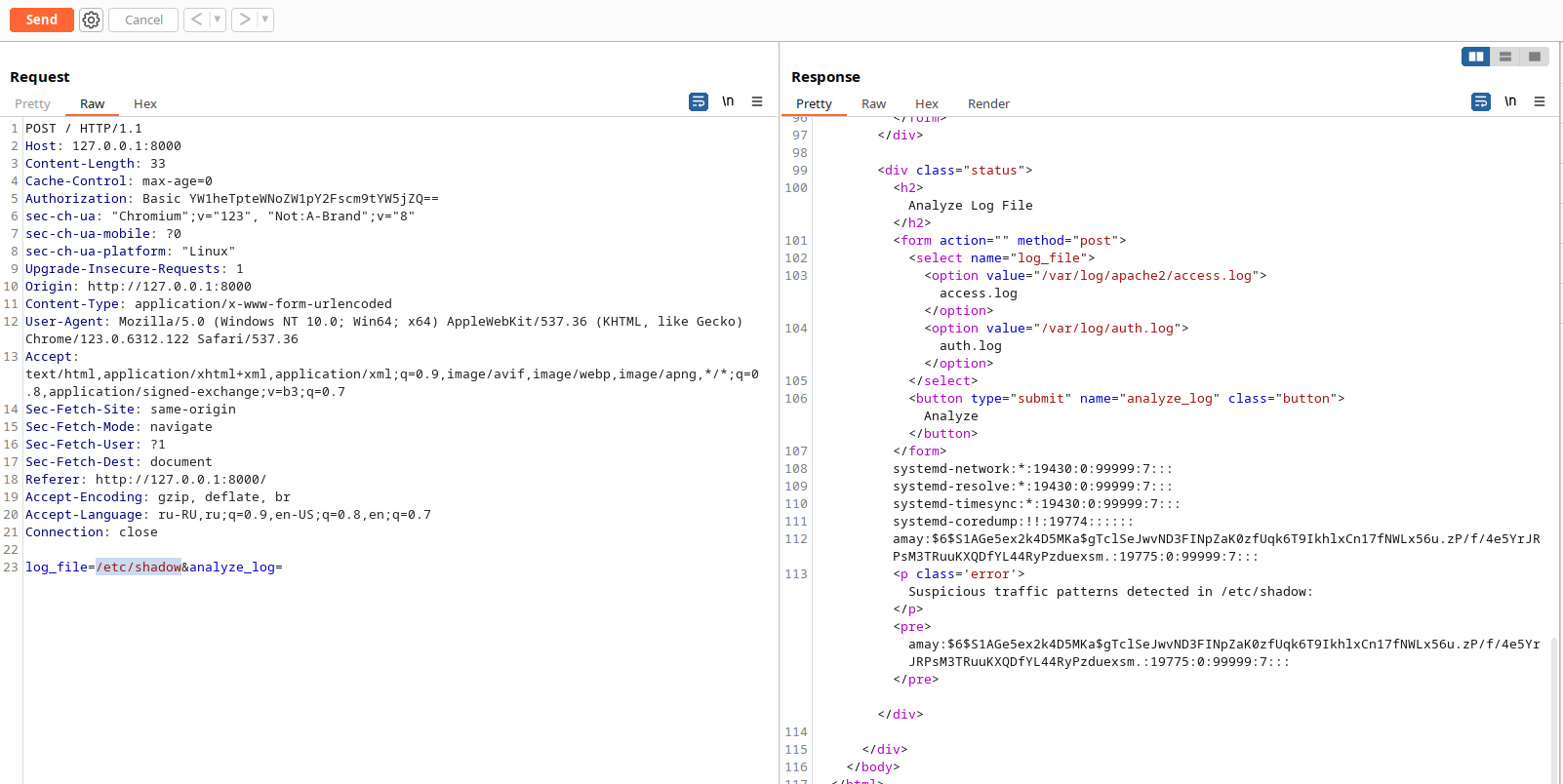Image resolution: width=1563 pixels, height=784 pixels.
Task: Click 'Connection: close' header
Action: pyautogui.click(x=92, y=532)
